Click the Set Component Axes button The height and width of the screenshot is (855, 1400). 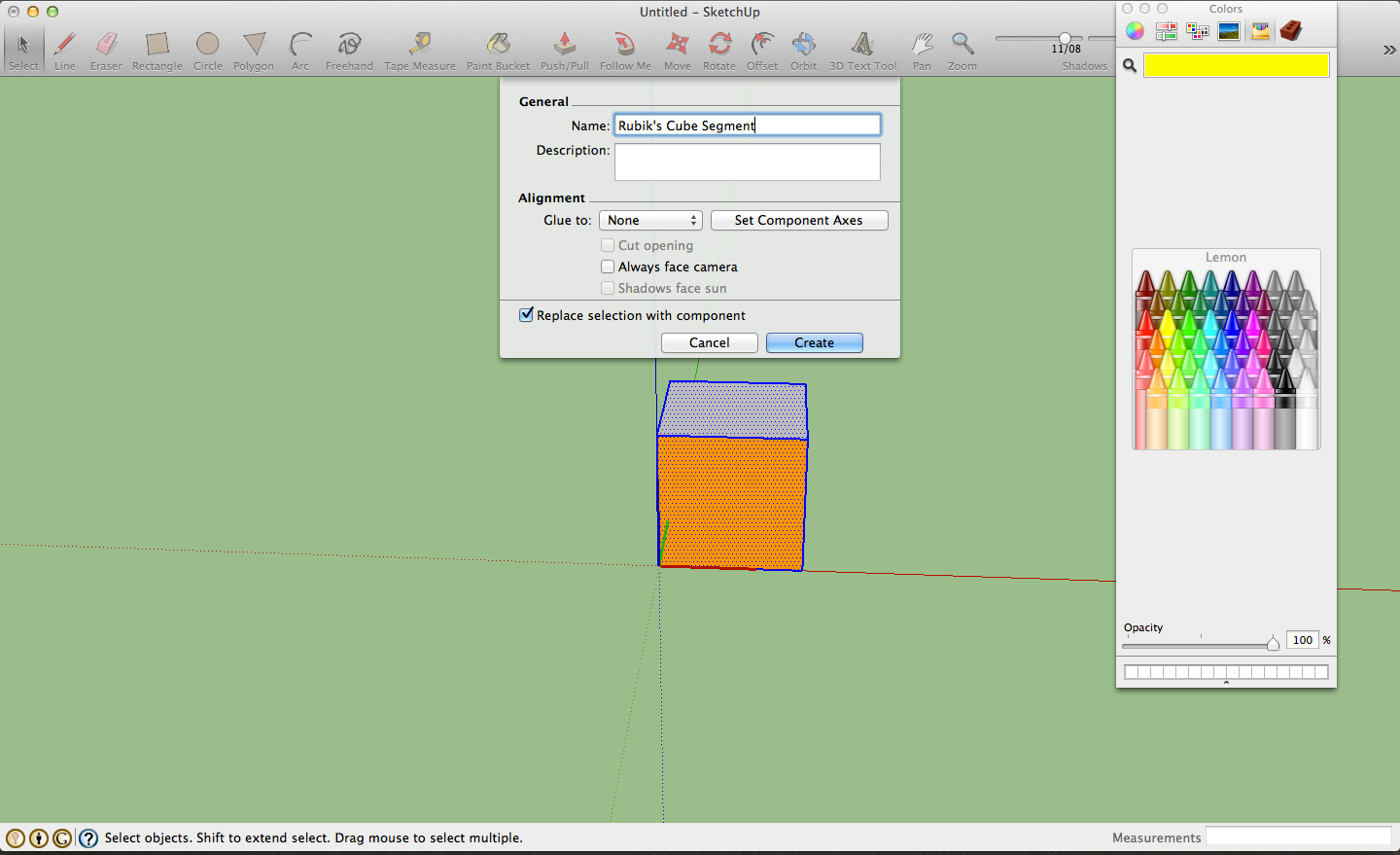click(798, 220)
